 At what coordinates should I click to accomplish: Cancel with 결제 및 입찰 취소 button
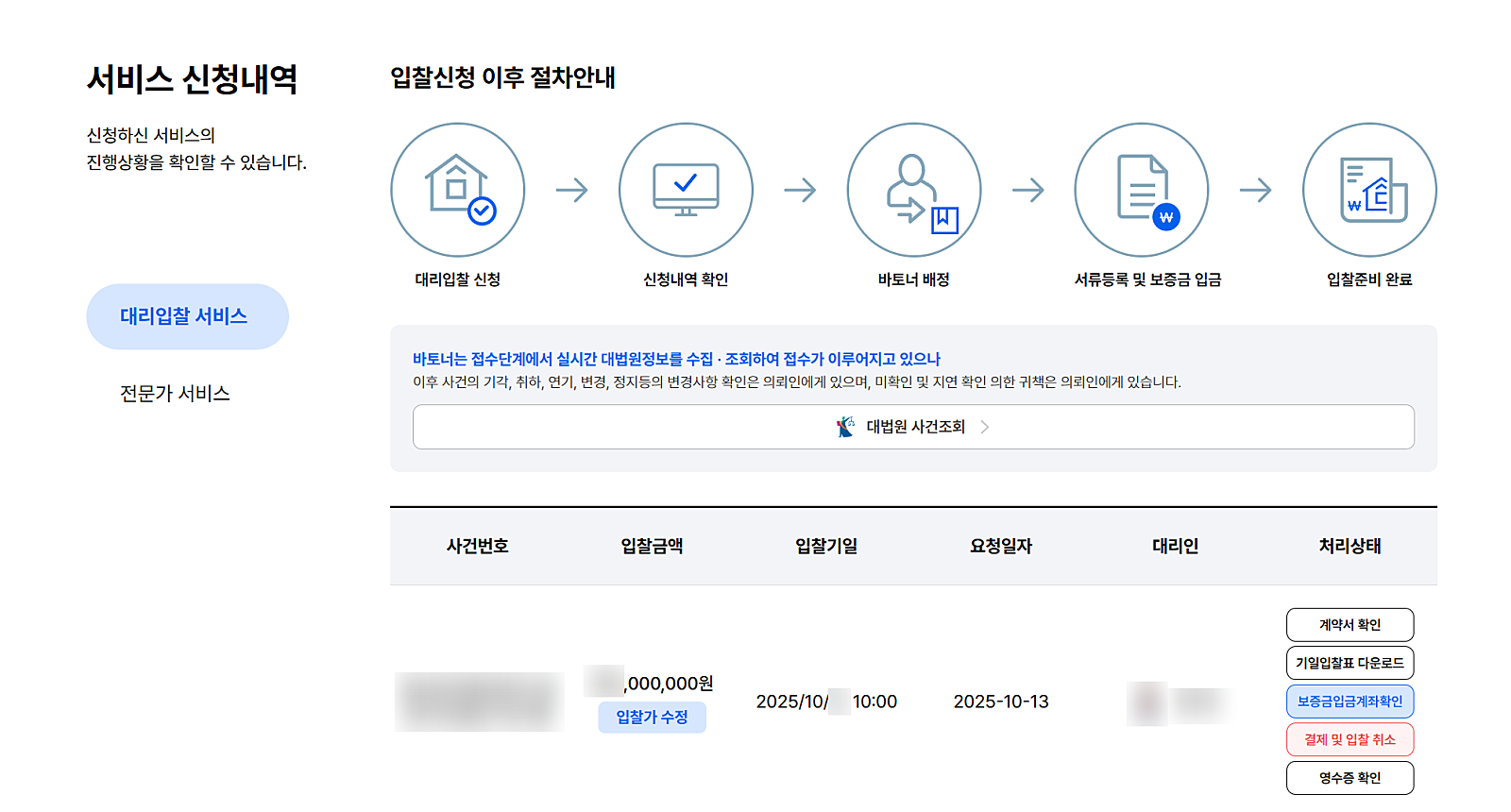(1350, 739)
